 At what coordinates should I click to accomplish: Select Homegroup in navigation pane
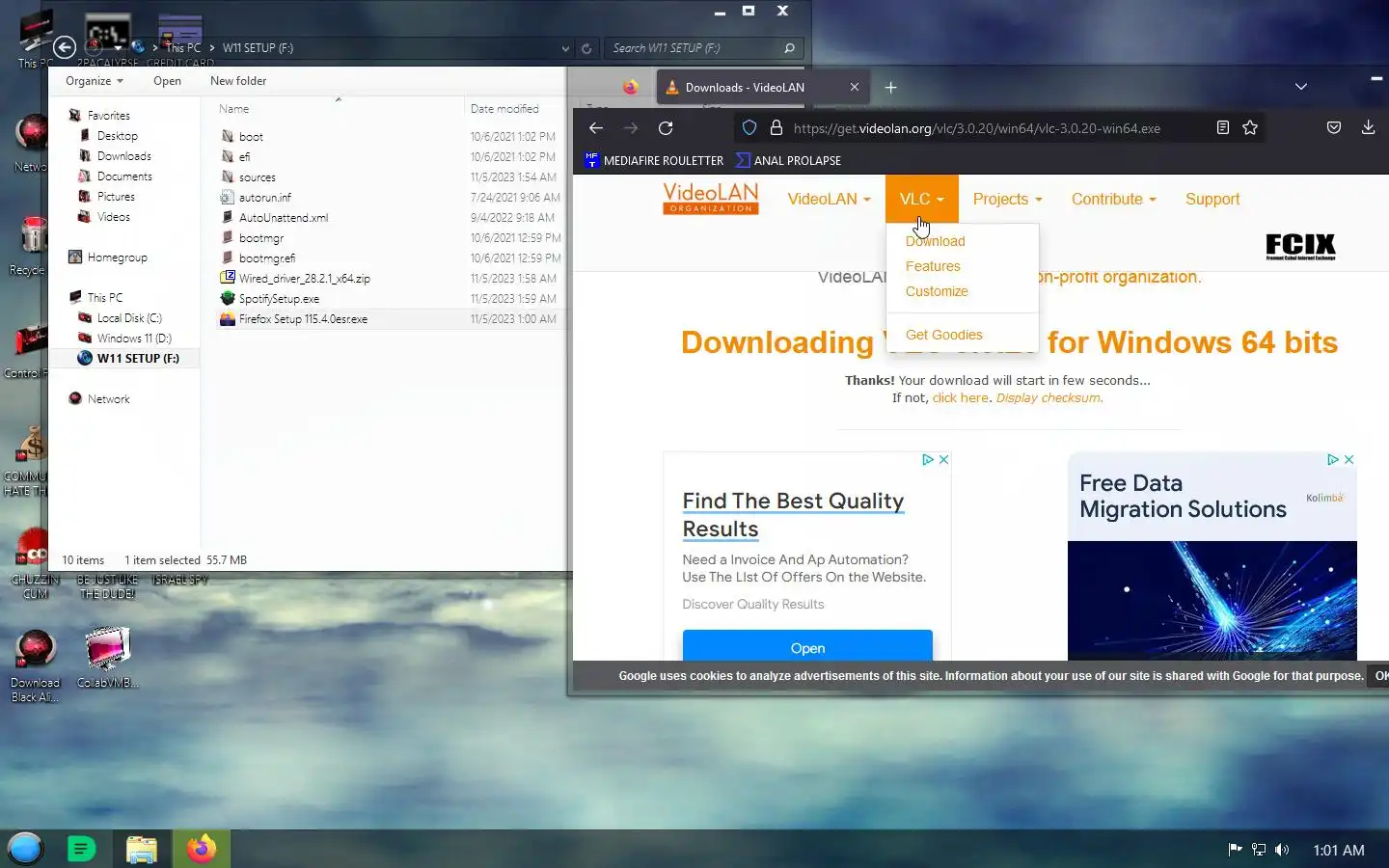tap(117, 258)
